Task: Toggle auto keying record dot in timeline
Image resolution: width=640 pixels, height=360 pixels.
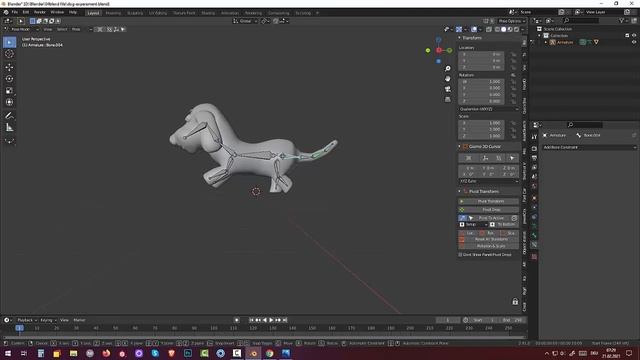Action: 237,320
